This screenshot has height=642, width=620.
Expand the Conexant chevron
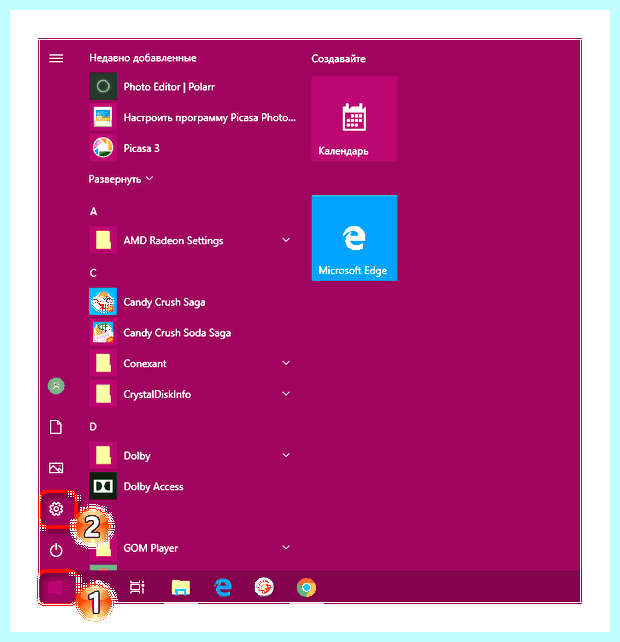[x=286, y=363]
